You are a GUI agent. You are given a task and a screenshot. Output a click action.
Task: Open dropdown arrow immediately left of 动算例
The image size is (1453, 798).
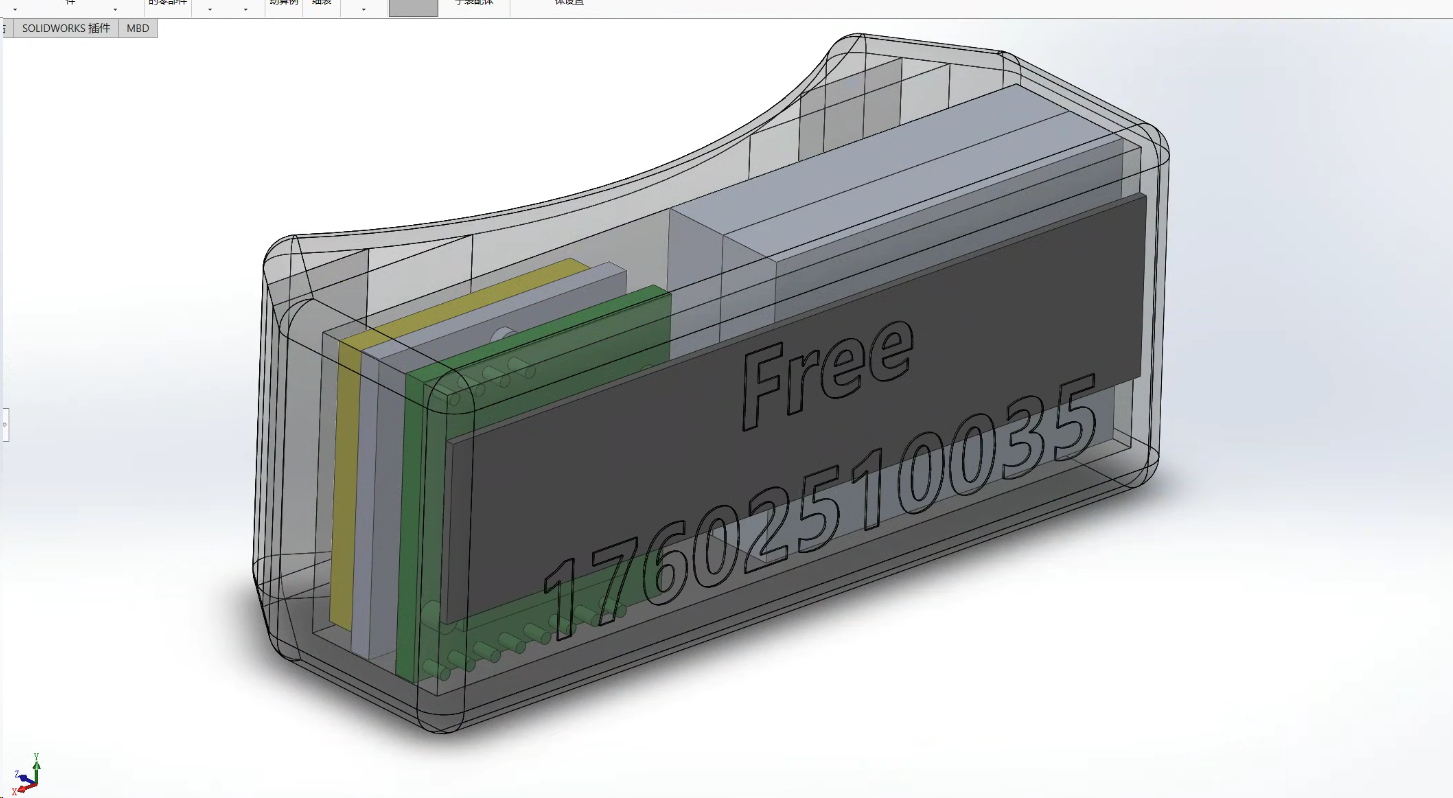[246, 9]
